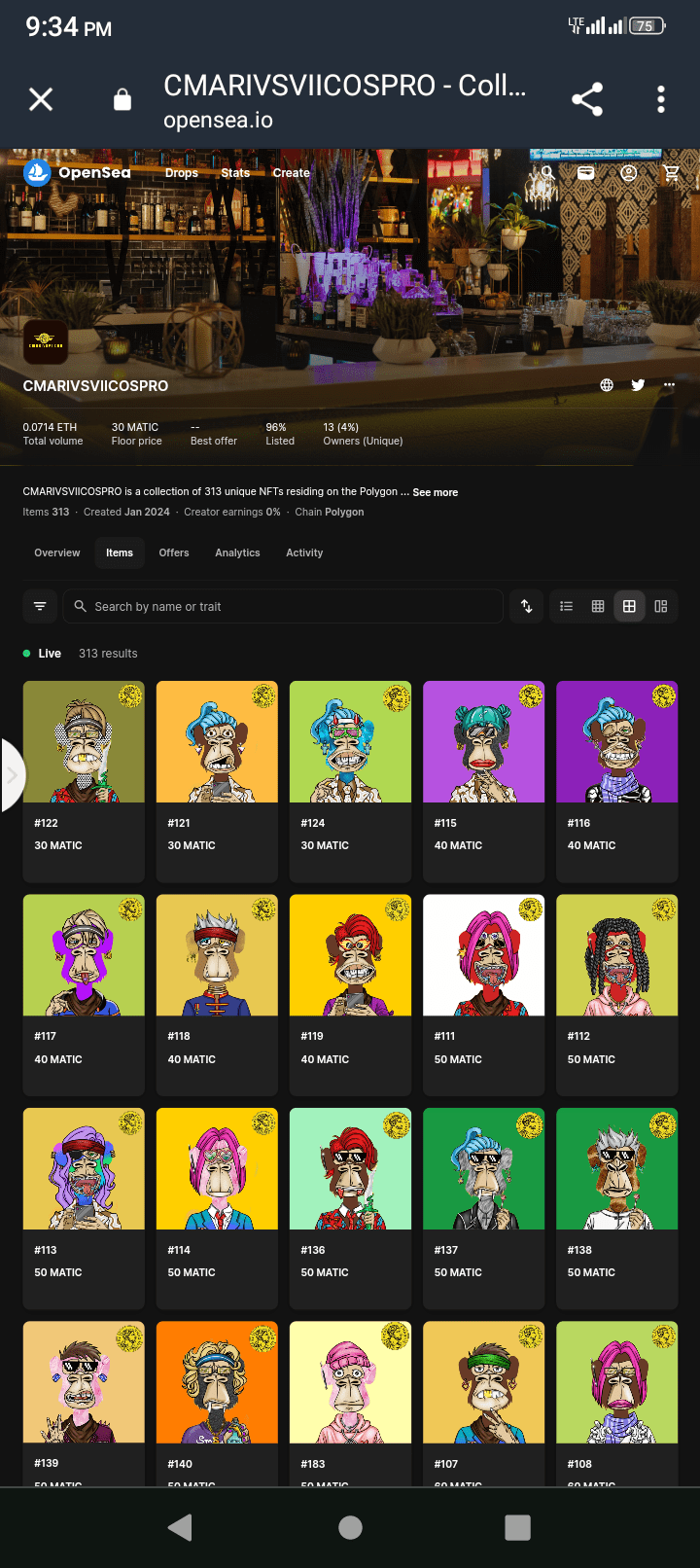700x1568 pixels.
Task: Switch to the Offers tab
Action: pos(174,552)
